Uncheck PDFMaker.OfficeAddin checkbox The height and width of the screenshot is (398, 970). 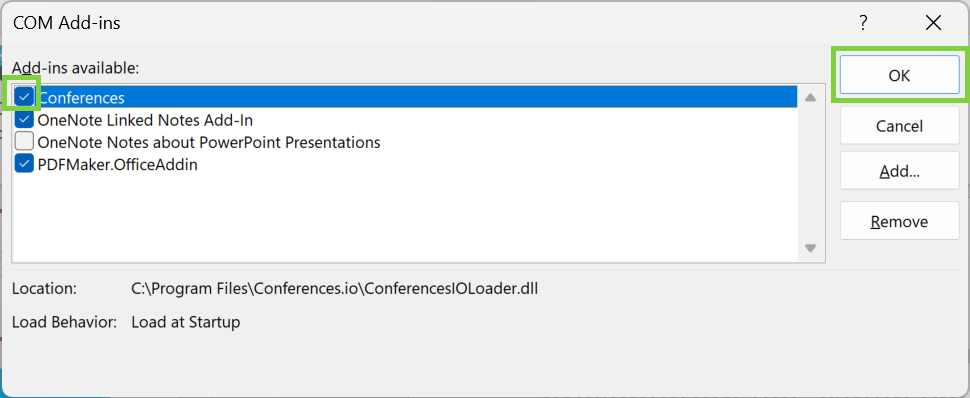[x=24, y=165]
